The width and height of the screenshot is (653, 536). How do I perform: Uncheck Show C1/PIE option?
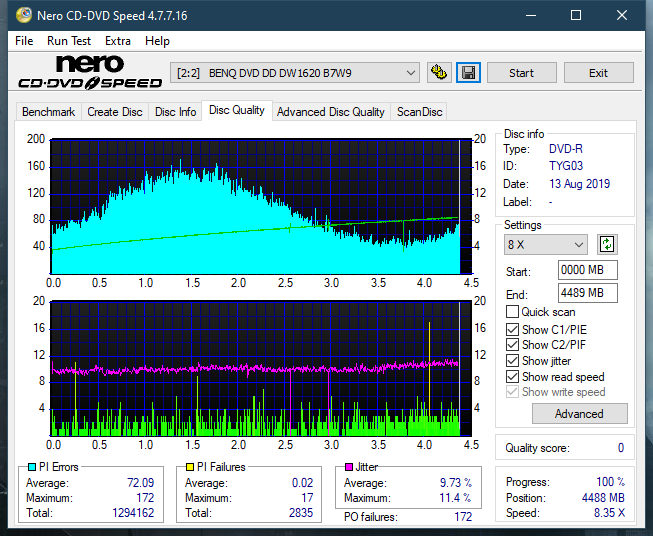[x=512, y=329]
